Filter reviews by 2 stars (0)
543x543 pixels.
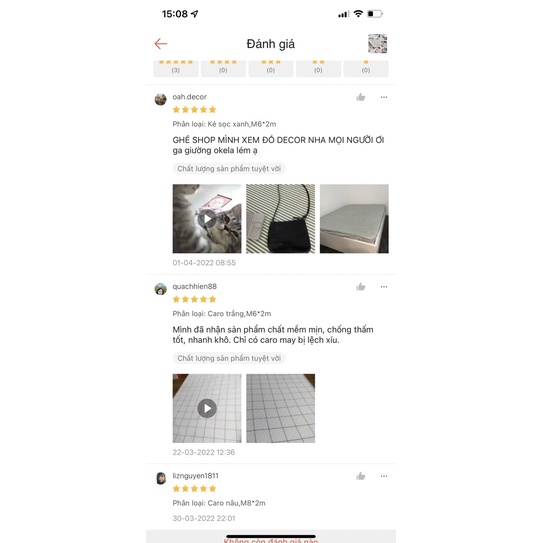click(318, 68)
